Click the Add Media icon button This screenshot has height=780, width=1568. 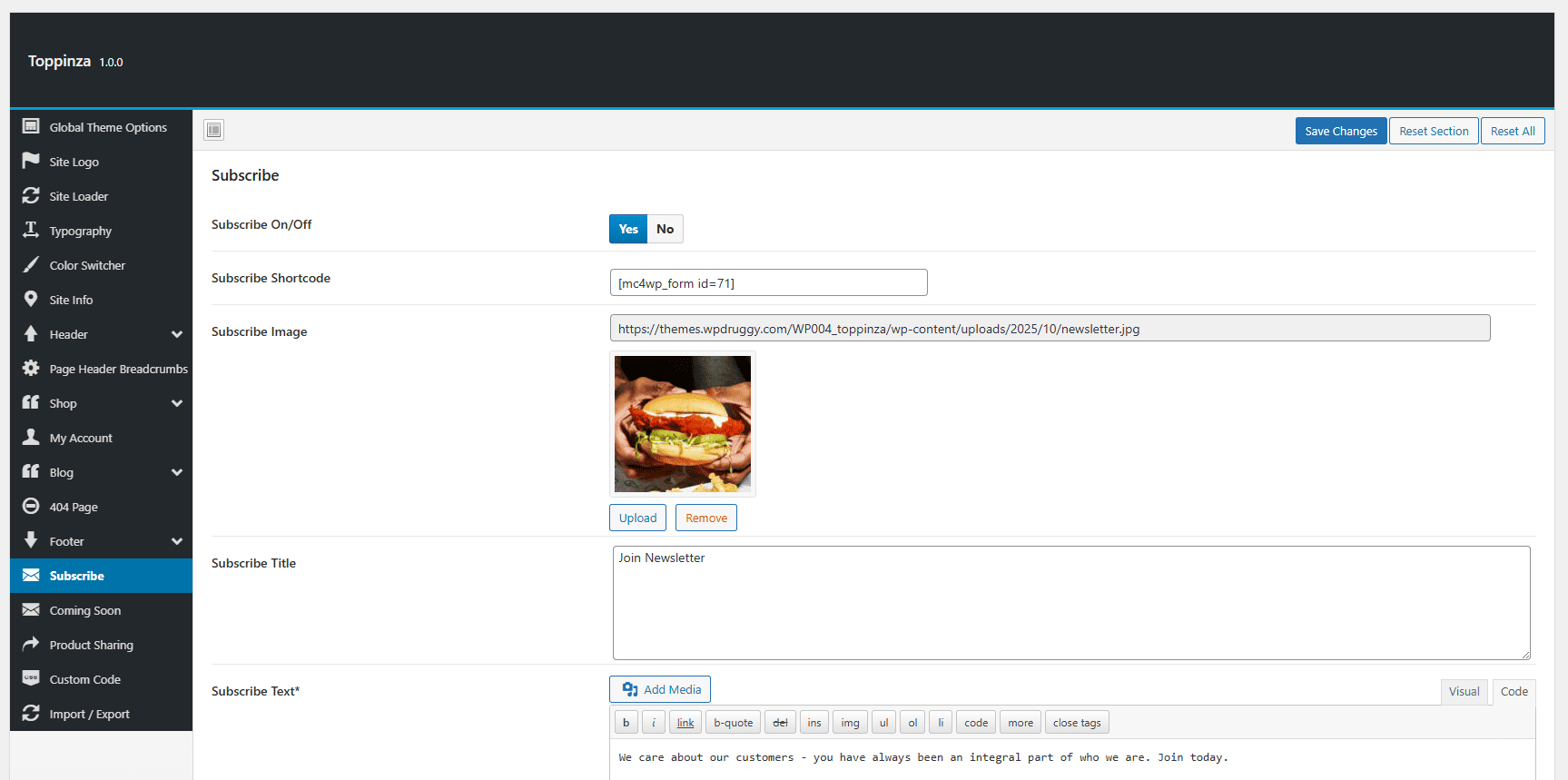click(x=660, y=689)
